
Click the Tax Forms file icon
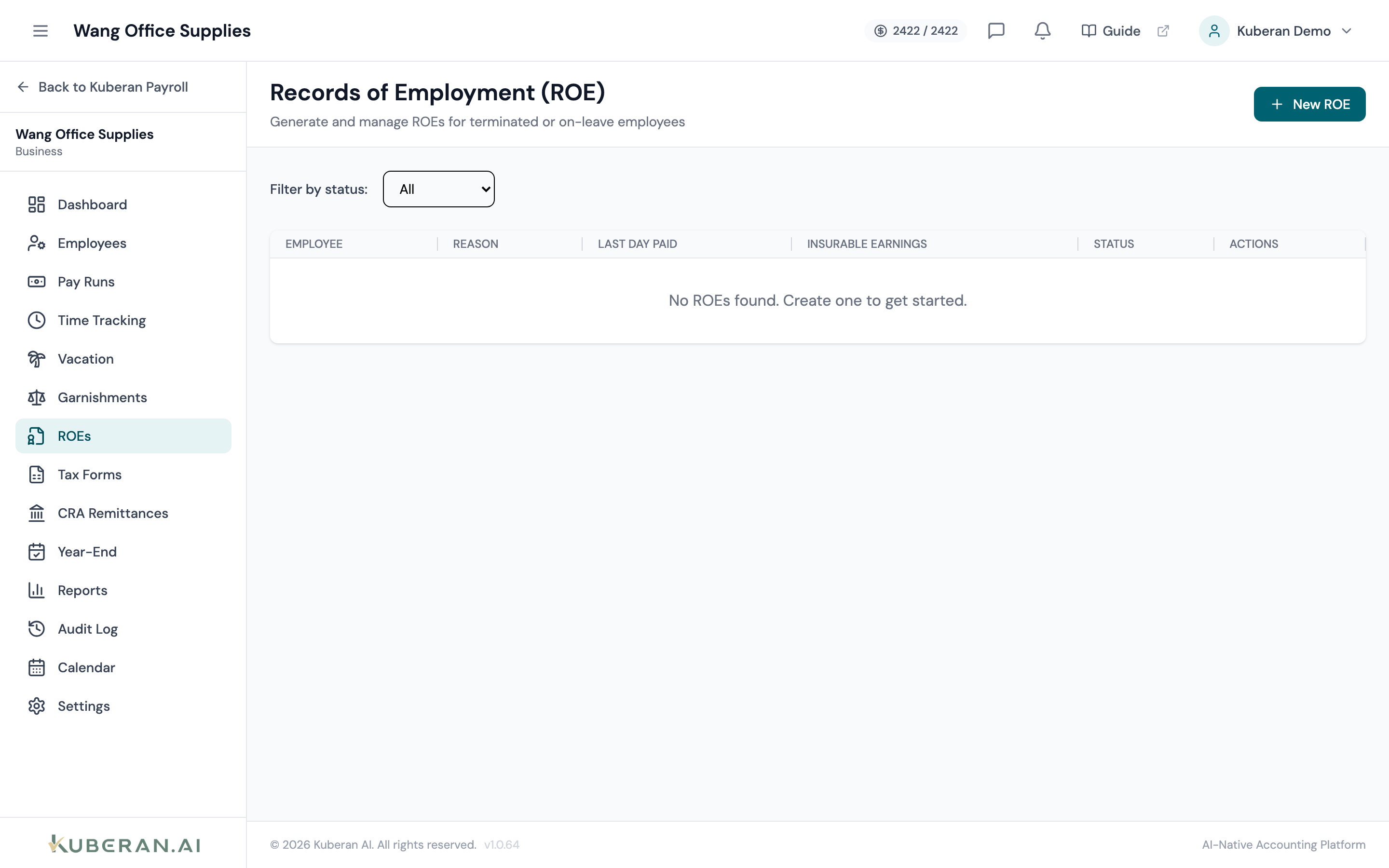coord(37,474)
